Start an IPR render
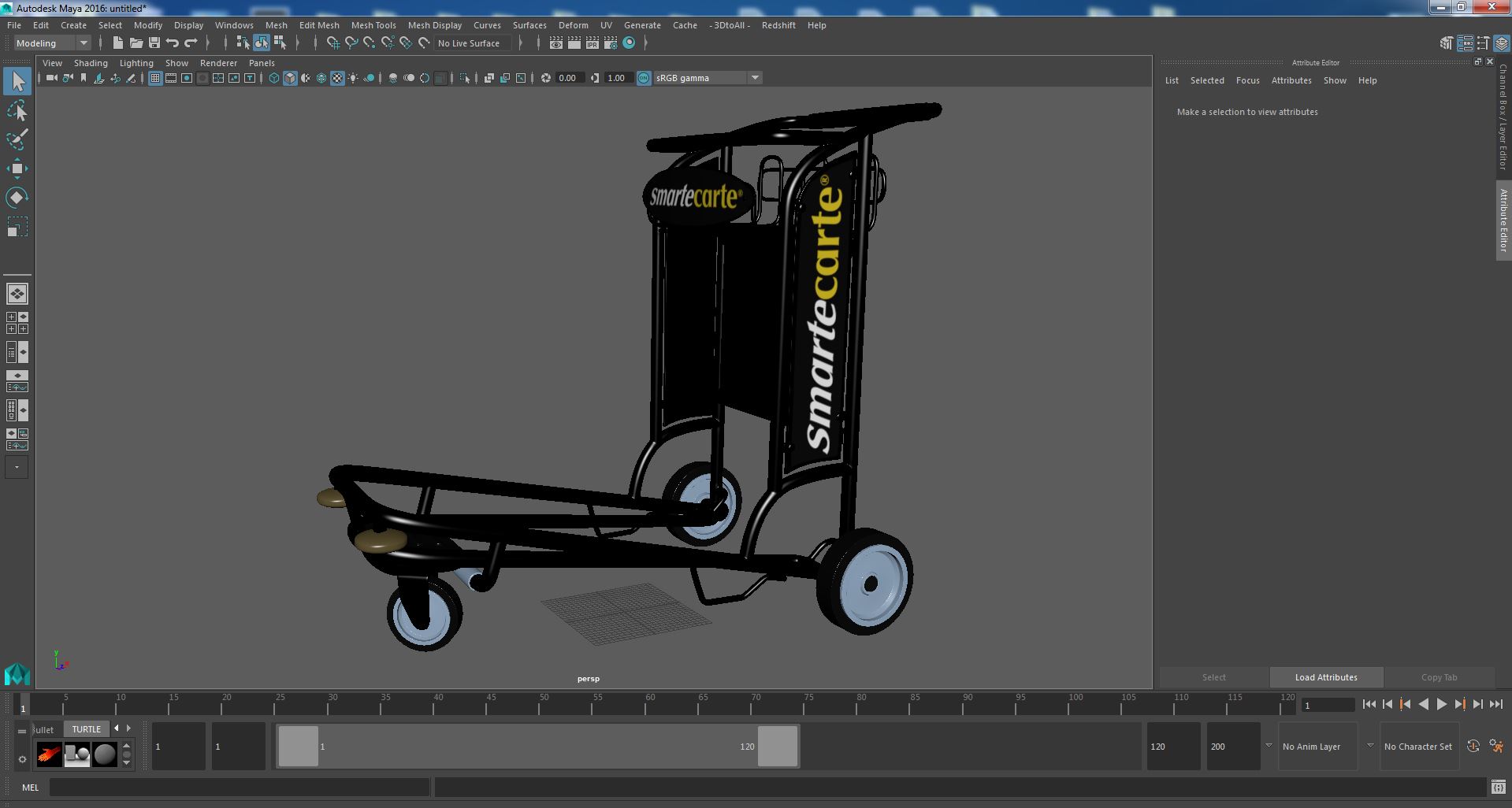Image resolution: width=1512 pixels, height=808 pixels. (593, 43)
